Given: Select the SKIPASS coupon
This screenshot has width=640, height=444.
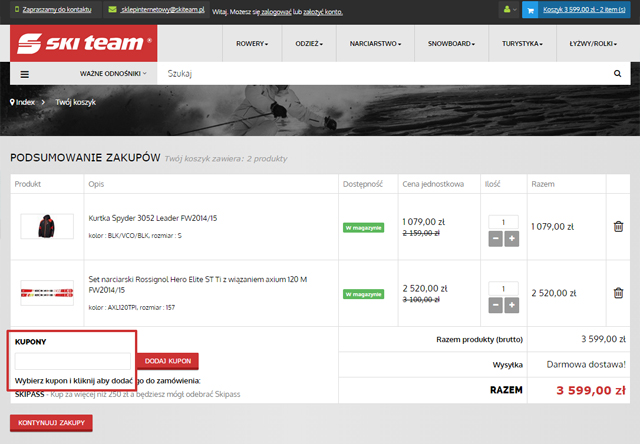Looking at the screenshot, I should [x=29, y=394].
